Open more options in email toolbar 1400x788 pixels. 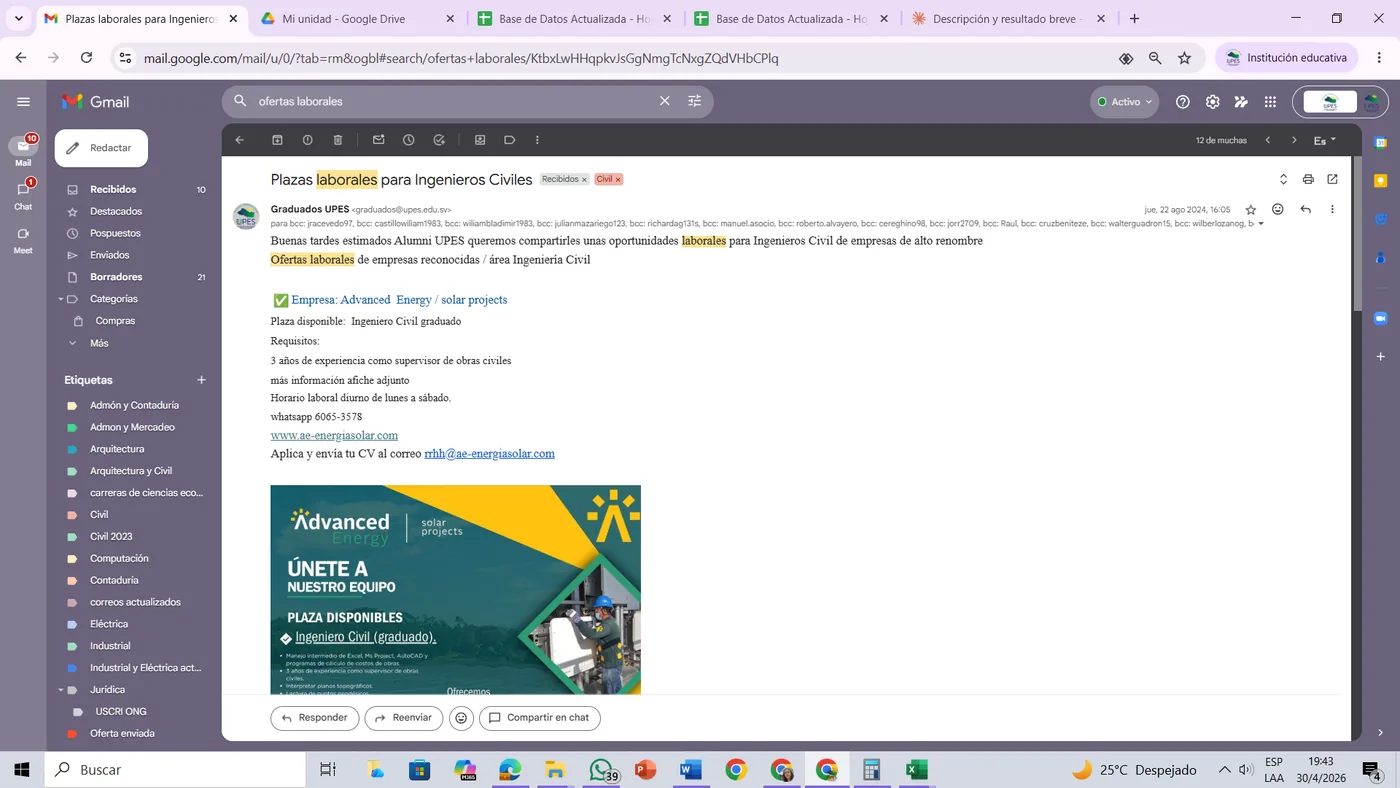(537, 140)
